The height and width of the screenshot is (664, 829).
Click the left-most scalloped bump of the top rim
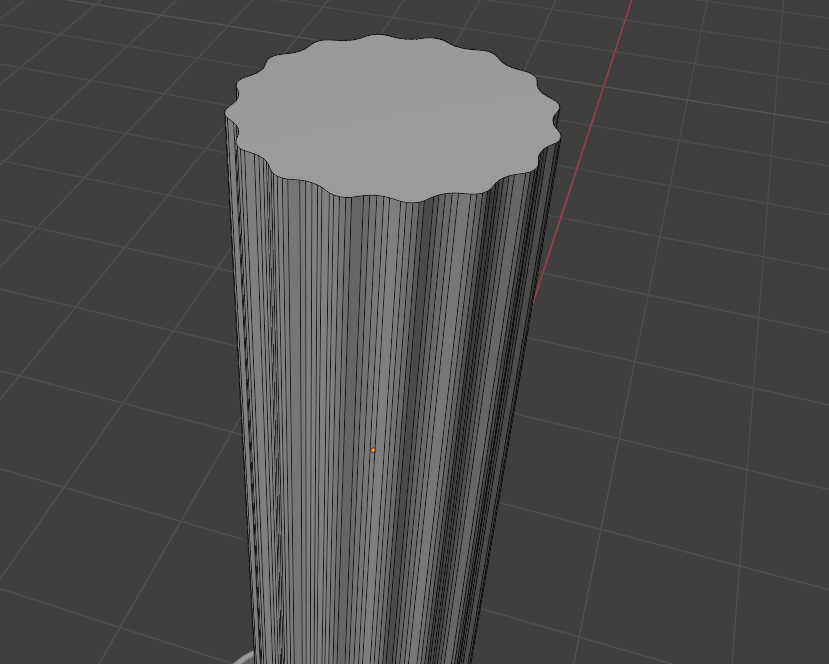click(x=232, y=108)
